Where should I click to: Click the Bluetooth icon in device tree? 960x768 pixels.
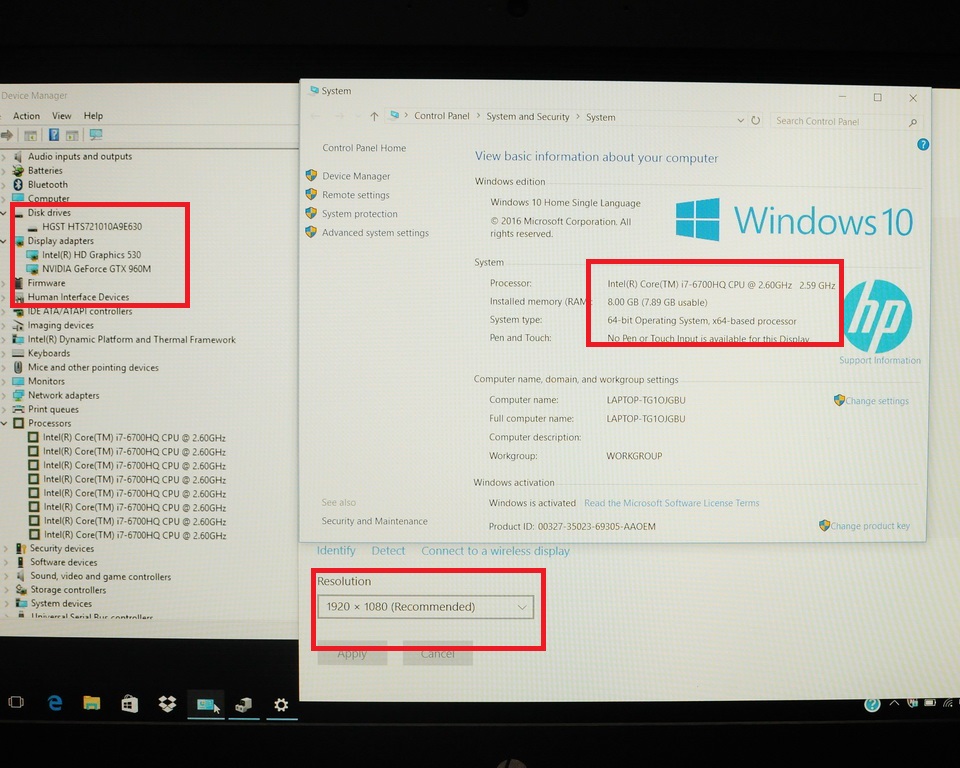pos(18,184)
